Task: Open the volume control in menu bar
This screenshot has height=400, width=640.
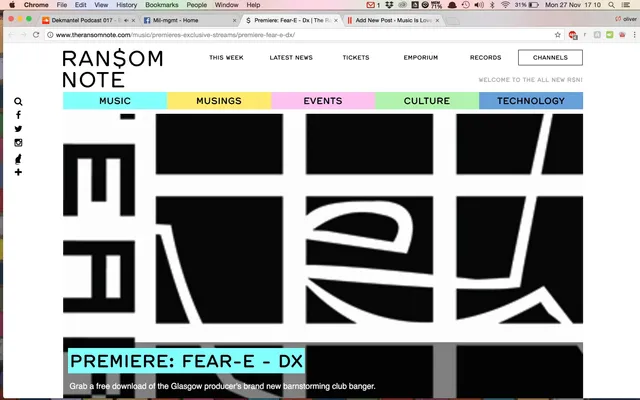Action: click(479, 5)
